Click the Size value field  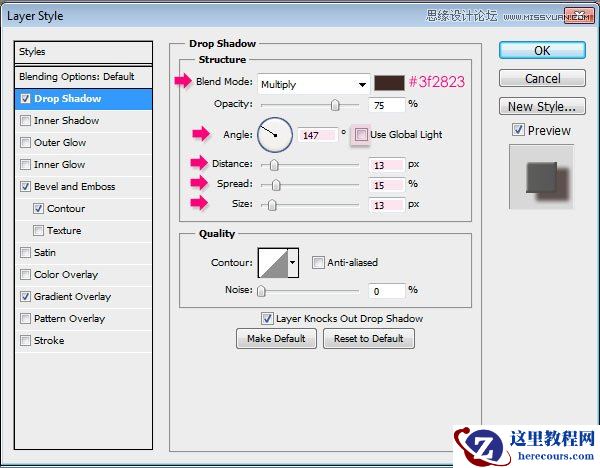[386, 205]
